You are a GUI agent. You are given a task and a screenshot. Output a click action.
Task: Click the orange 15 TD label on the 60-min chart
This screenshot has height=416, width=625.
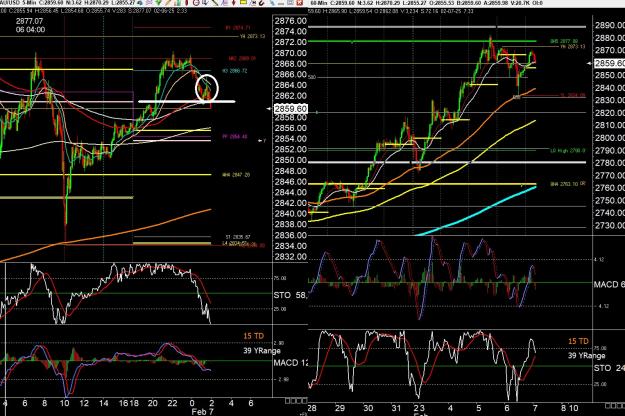[x=578, y=341]
